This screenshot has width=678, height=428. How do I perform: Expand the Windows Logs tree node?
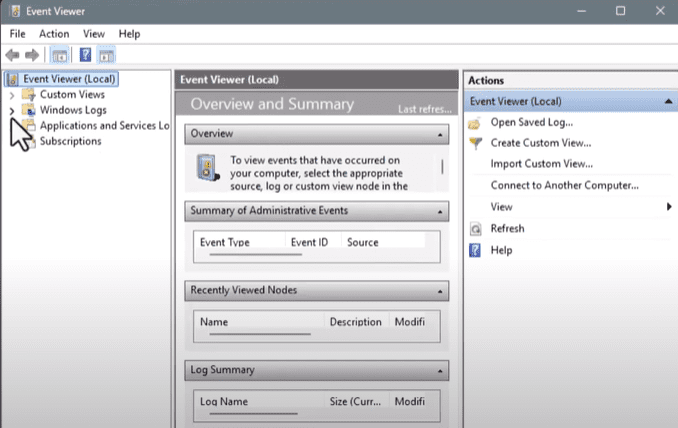[11, 110]
